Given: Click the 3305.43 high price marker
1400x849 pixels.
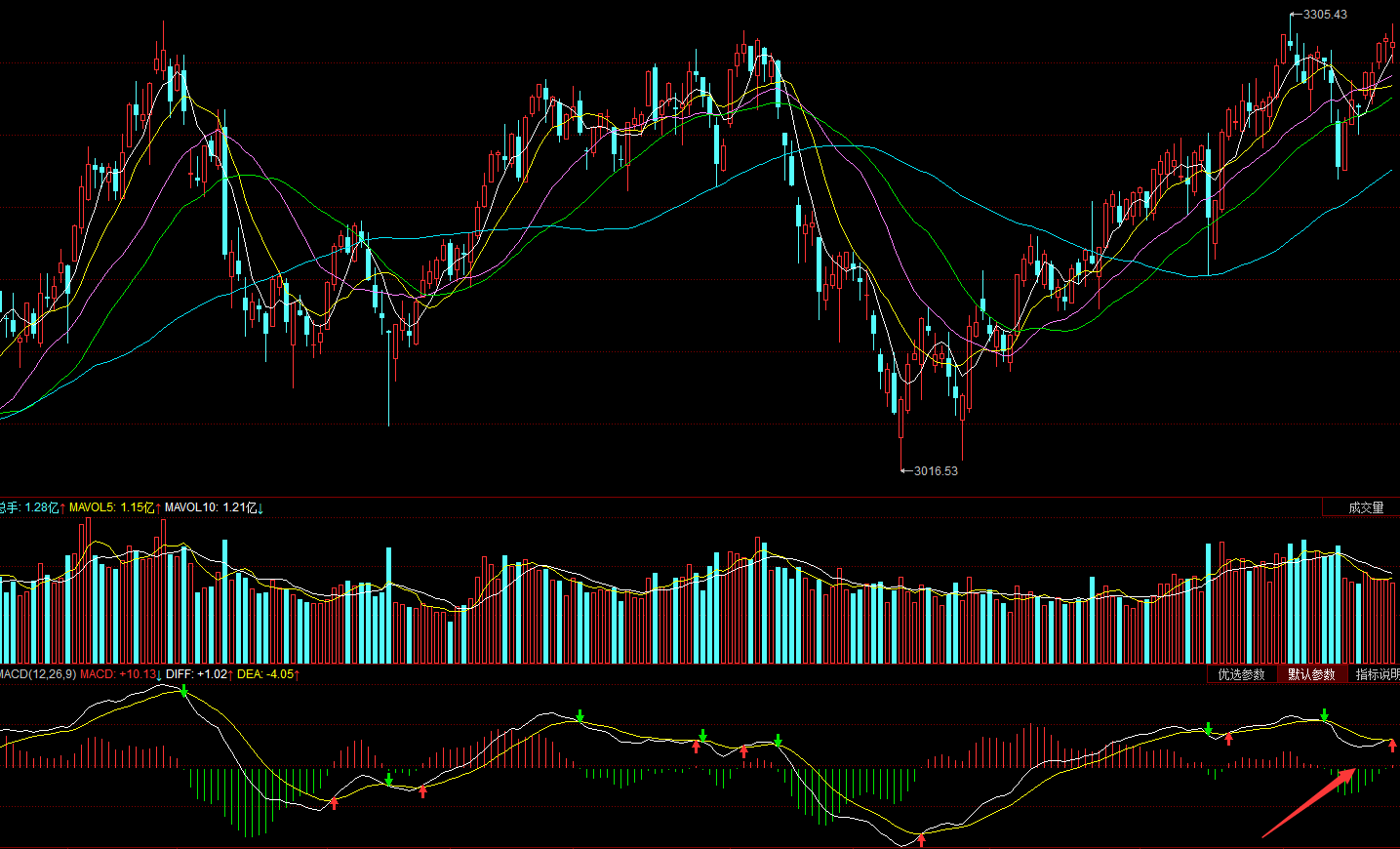Looking at the screenshot, I should [1324, 15].
